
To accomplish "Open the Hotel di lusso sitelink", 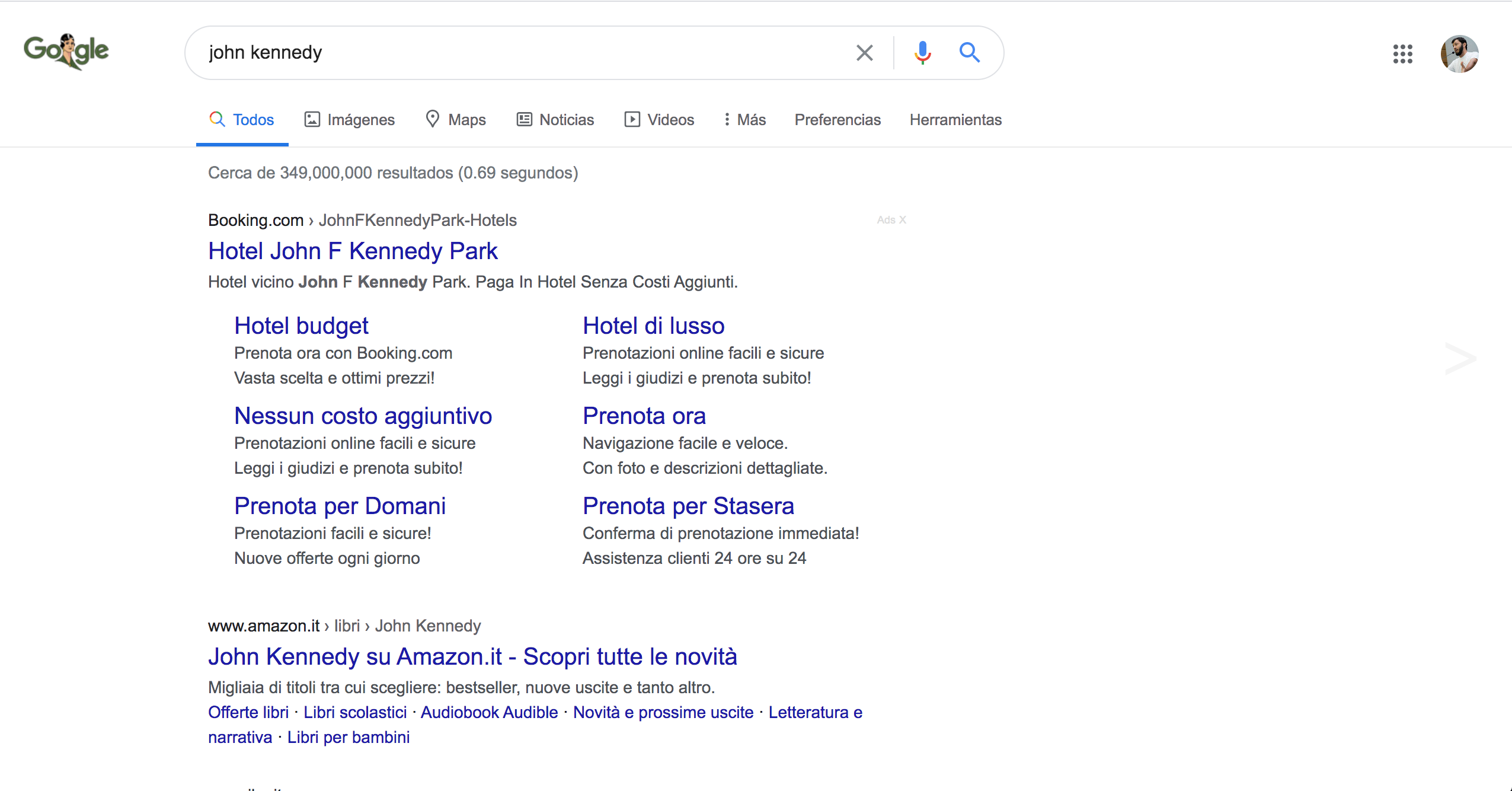I will coord(653,326).
